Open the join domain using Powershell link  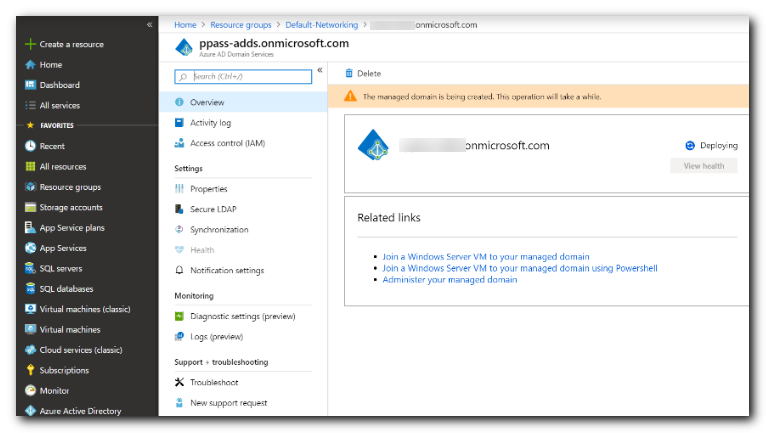click(x=520, y=268)
